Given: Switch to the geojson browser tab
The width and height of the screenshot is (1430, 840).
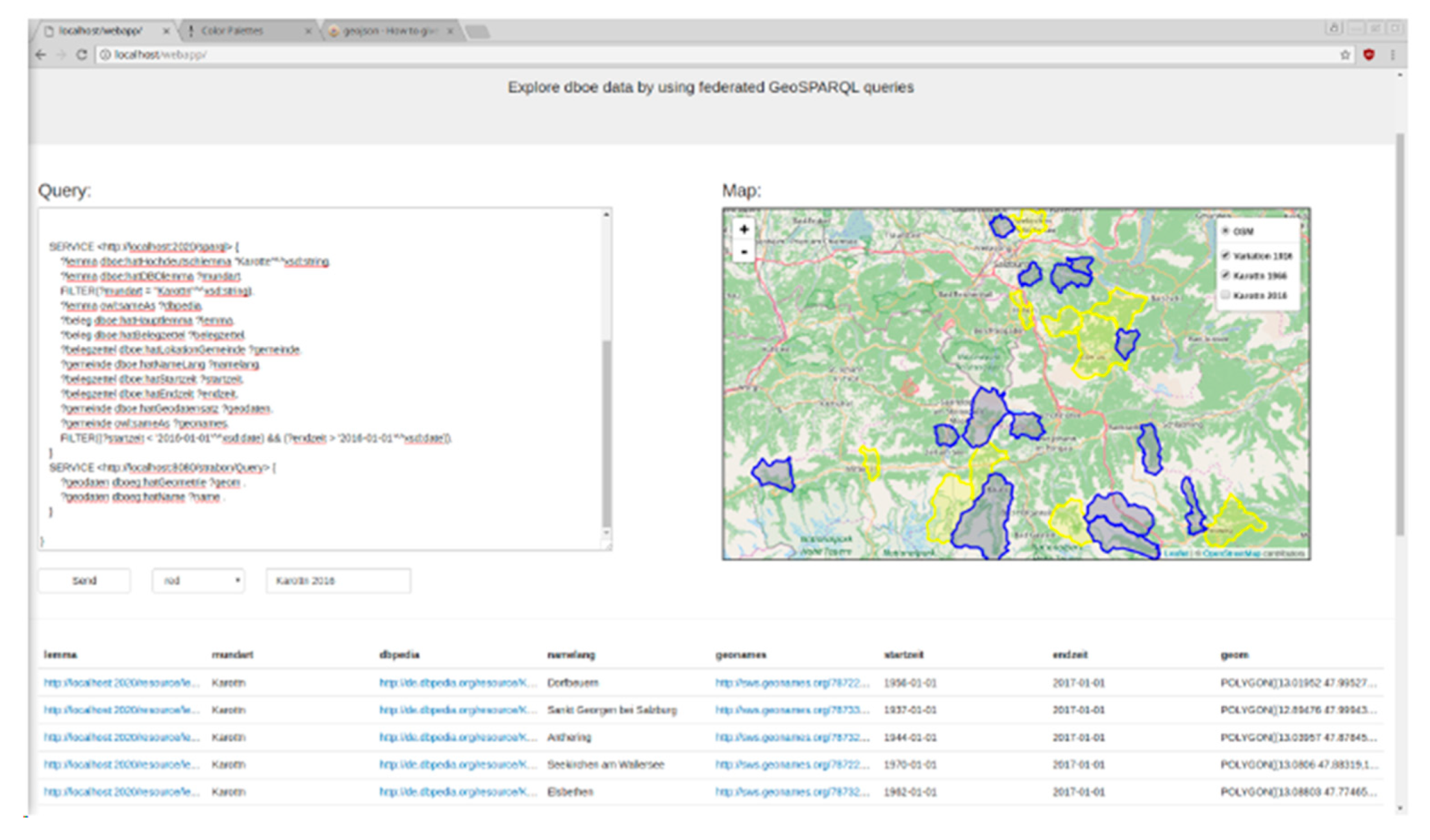Looking at the screenshot, I should click(392, 31).
